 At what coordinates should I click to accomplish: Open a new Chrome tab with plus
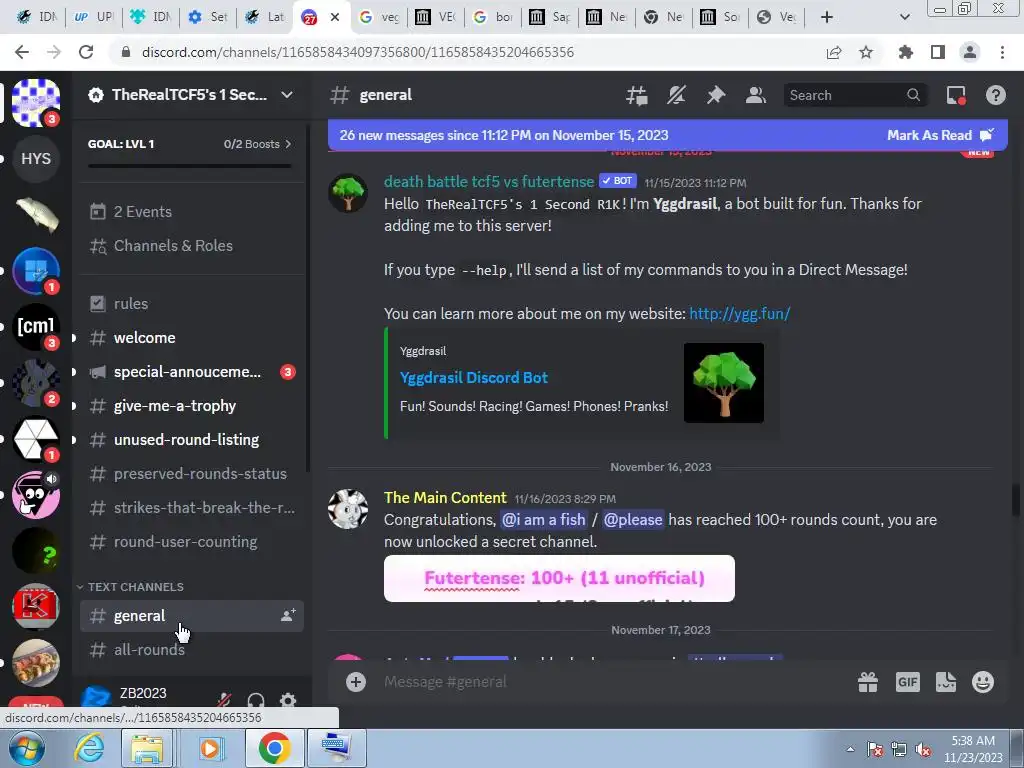point(827,17)
